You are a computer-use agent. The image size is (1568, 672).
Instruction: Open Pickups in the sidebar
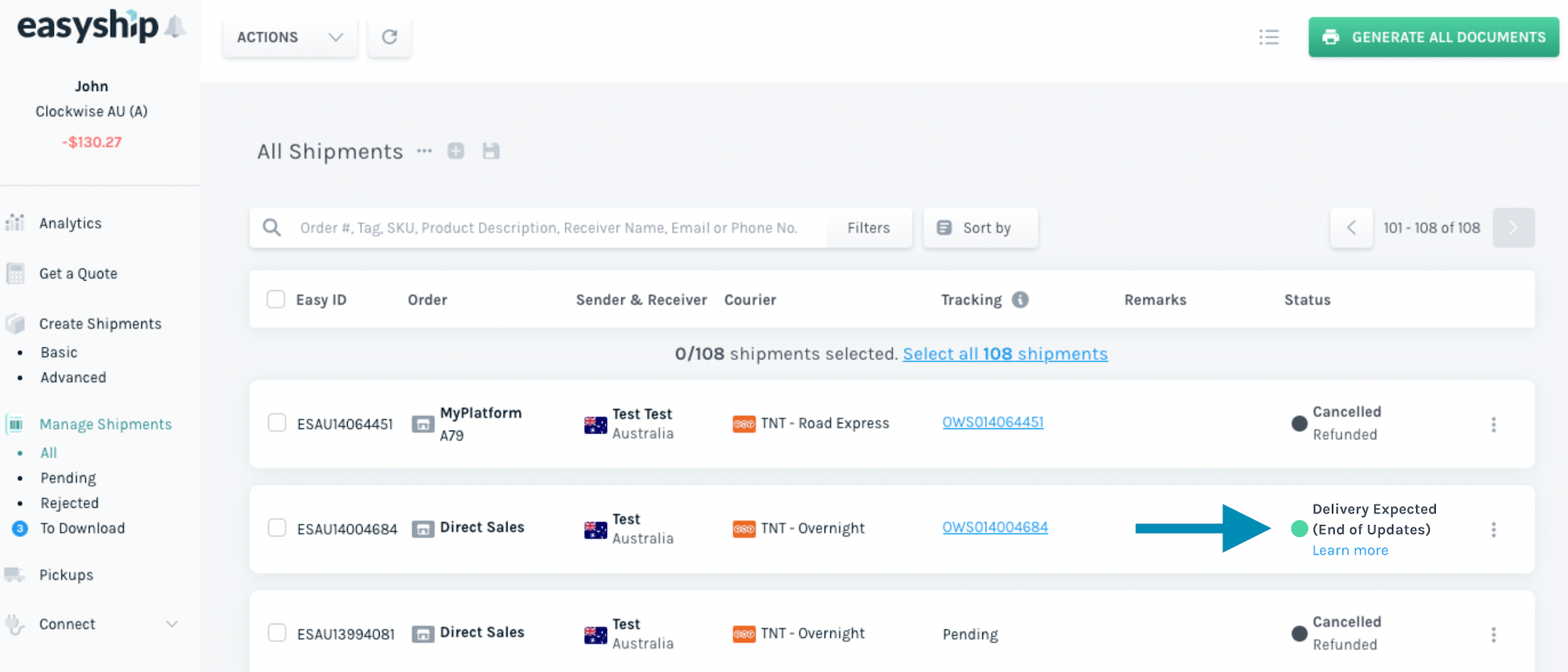click(66, 575)
